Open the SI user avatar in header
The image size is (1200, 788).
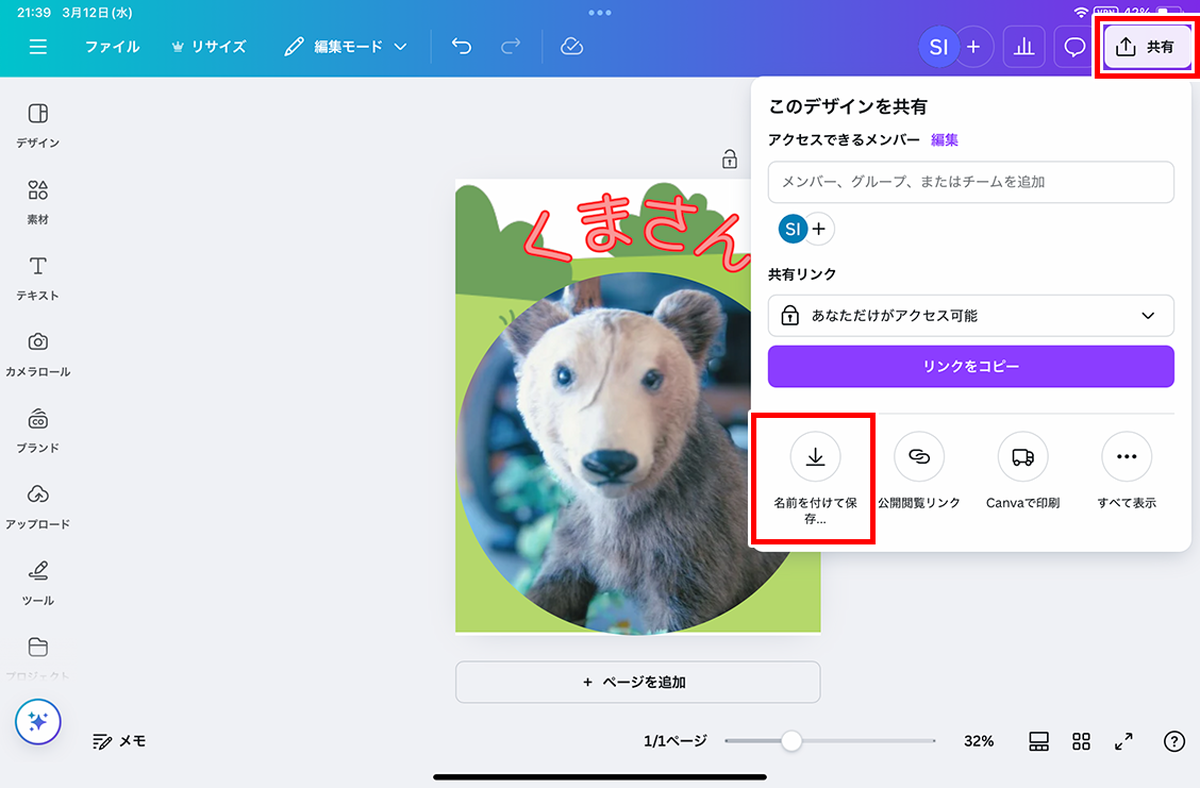[938, 47]
